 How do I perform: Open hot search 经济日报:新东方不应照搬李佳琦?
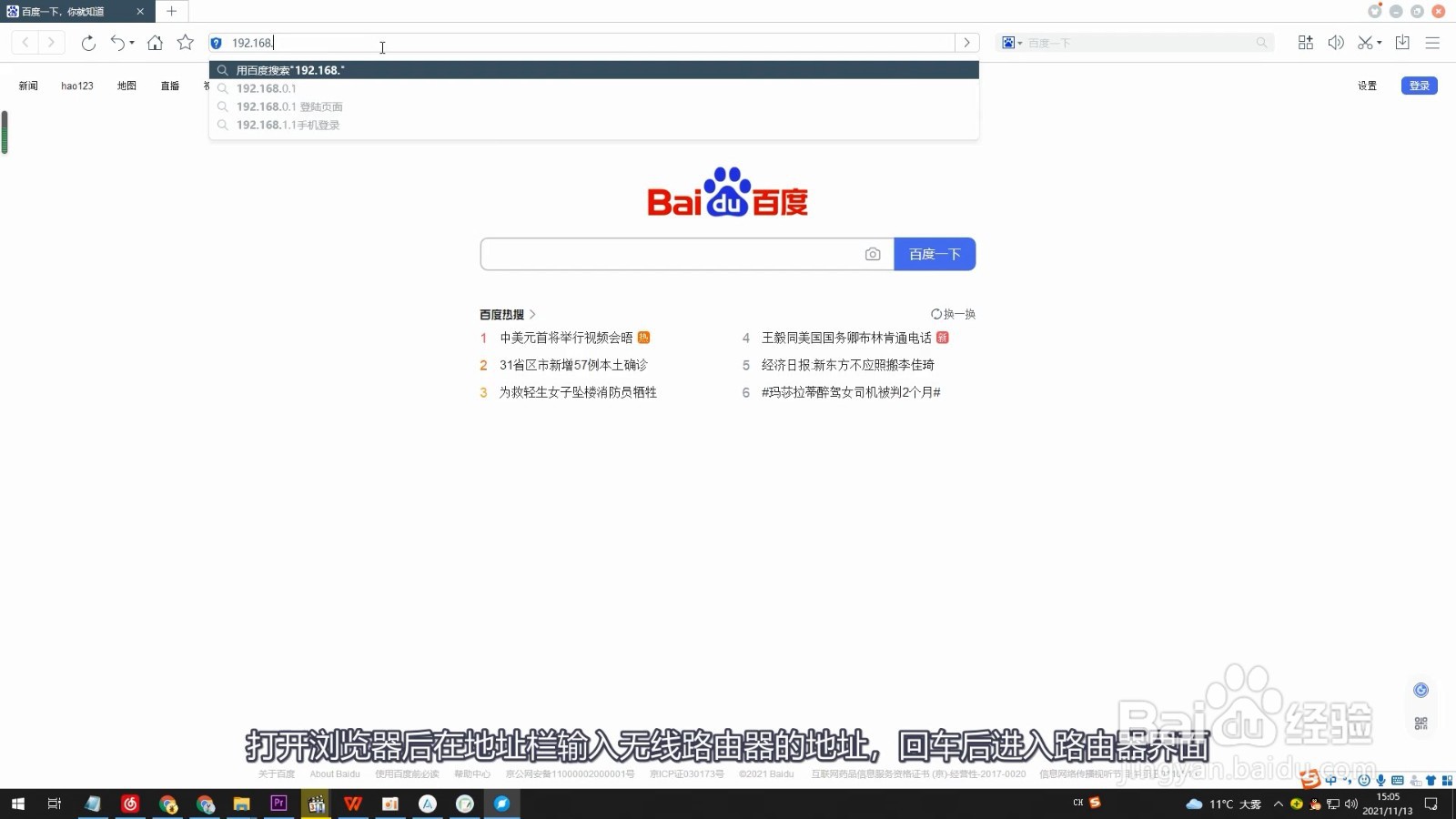tap(848, 365)
